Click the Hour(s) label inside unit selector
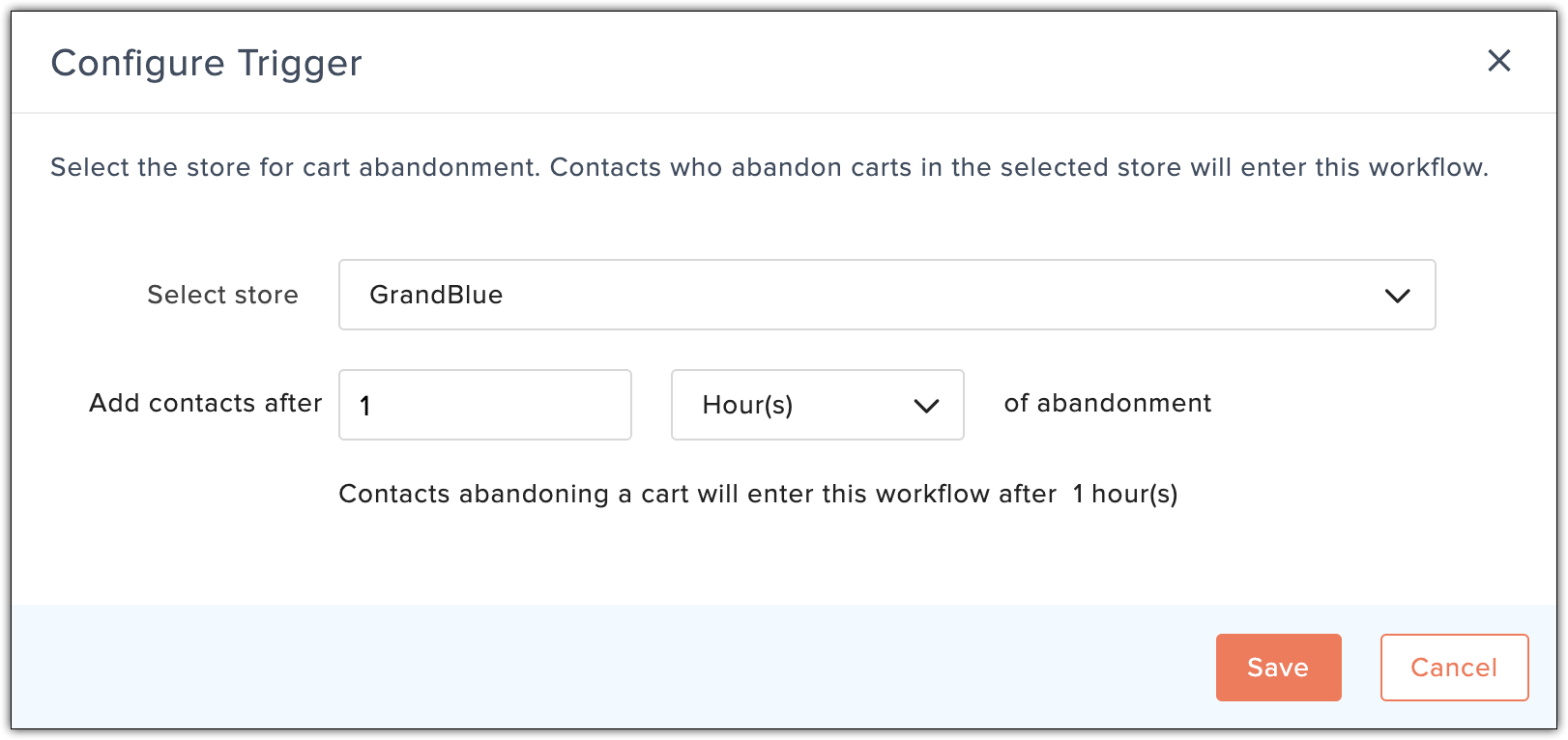The image size is (1568, 740). 747,405
